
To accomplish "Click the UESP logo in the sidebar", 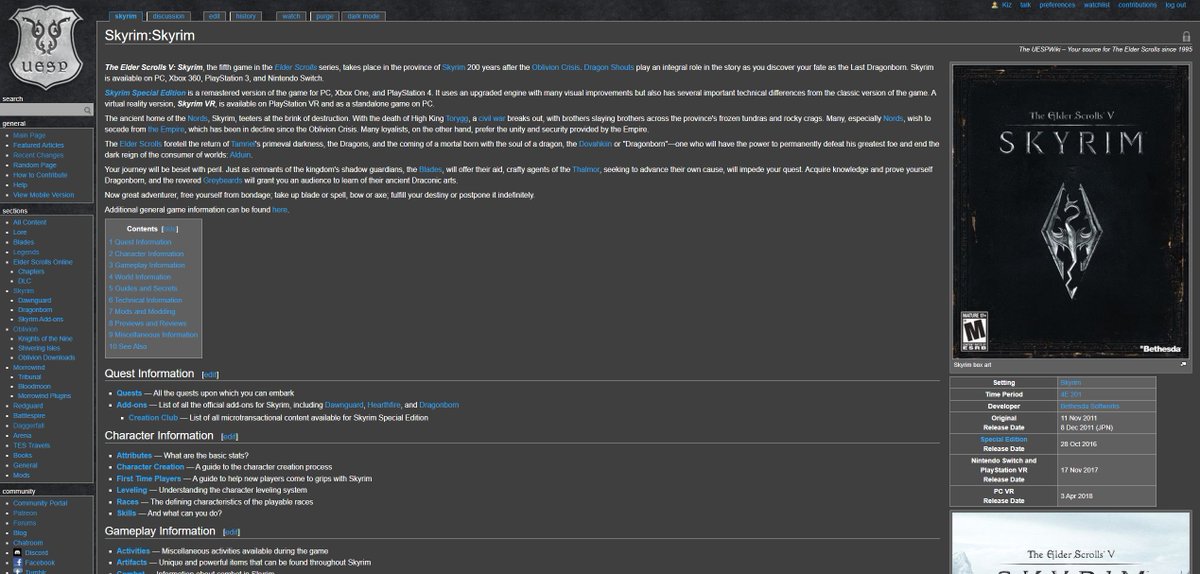I will pyautogui.click(x=47, y=46).
